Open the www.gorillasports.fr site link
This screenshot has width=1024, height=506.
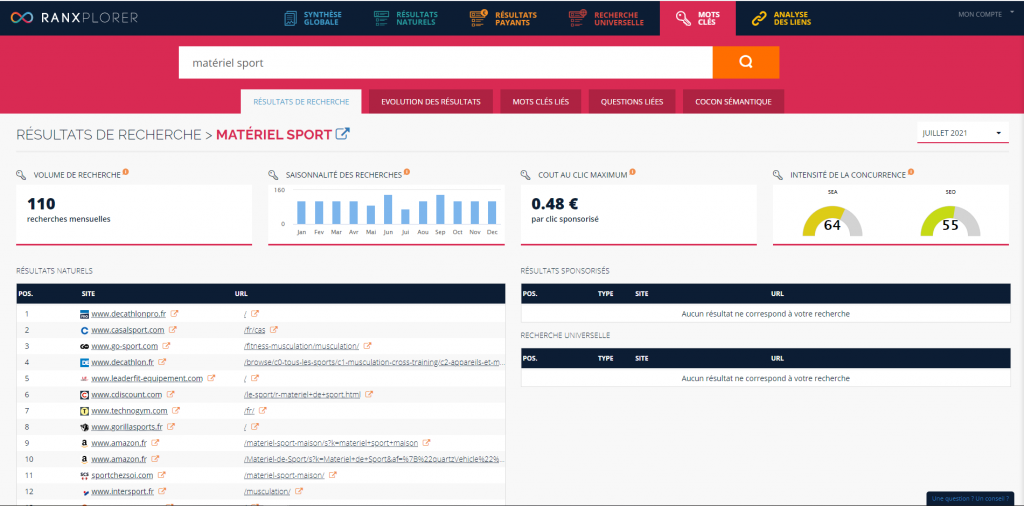tap(127, 427)
